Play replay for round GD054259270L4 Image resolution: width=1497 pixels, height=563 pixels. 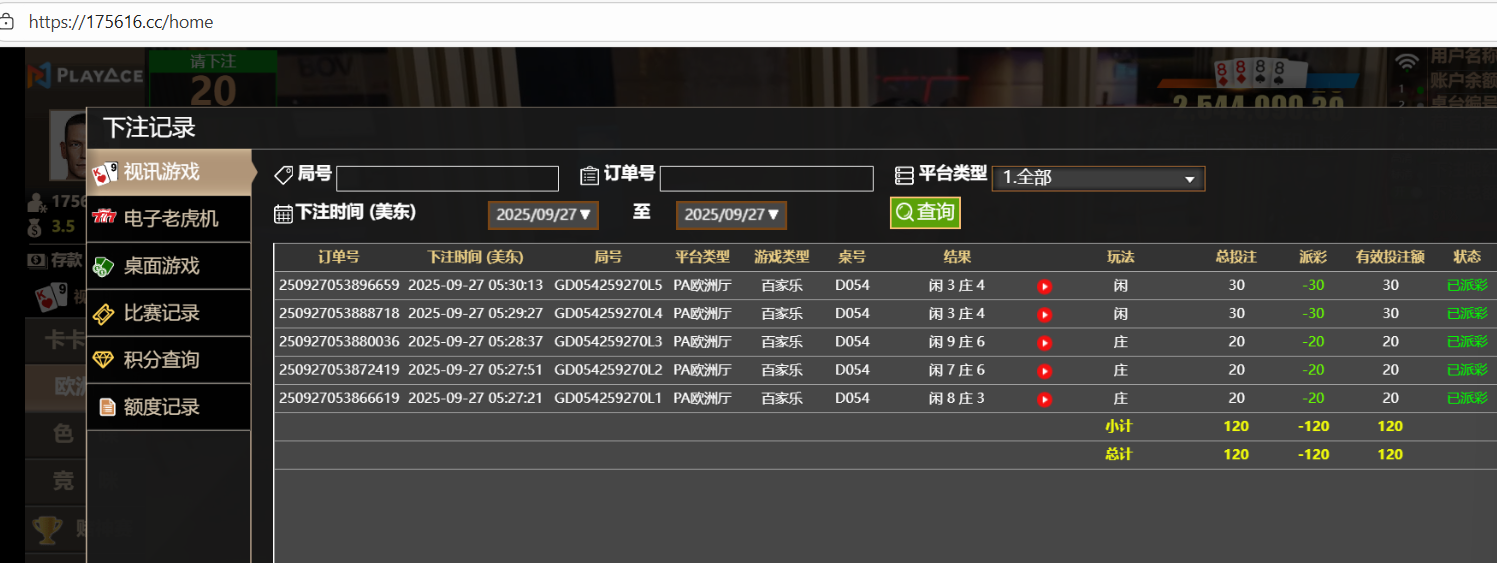1044,314
